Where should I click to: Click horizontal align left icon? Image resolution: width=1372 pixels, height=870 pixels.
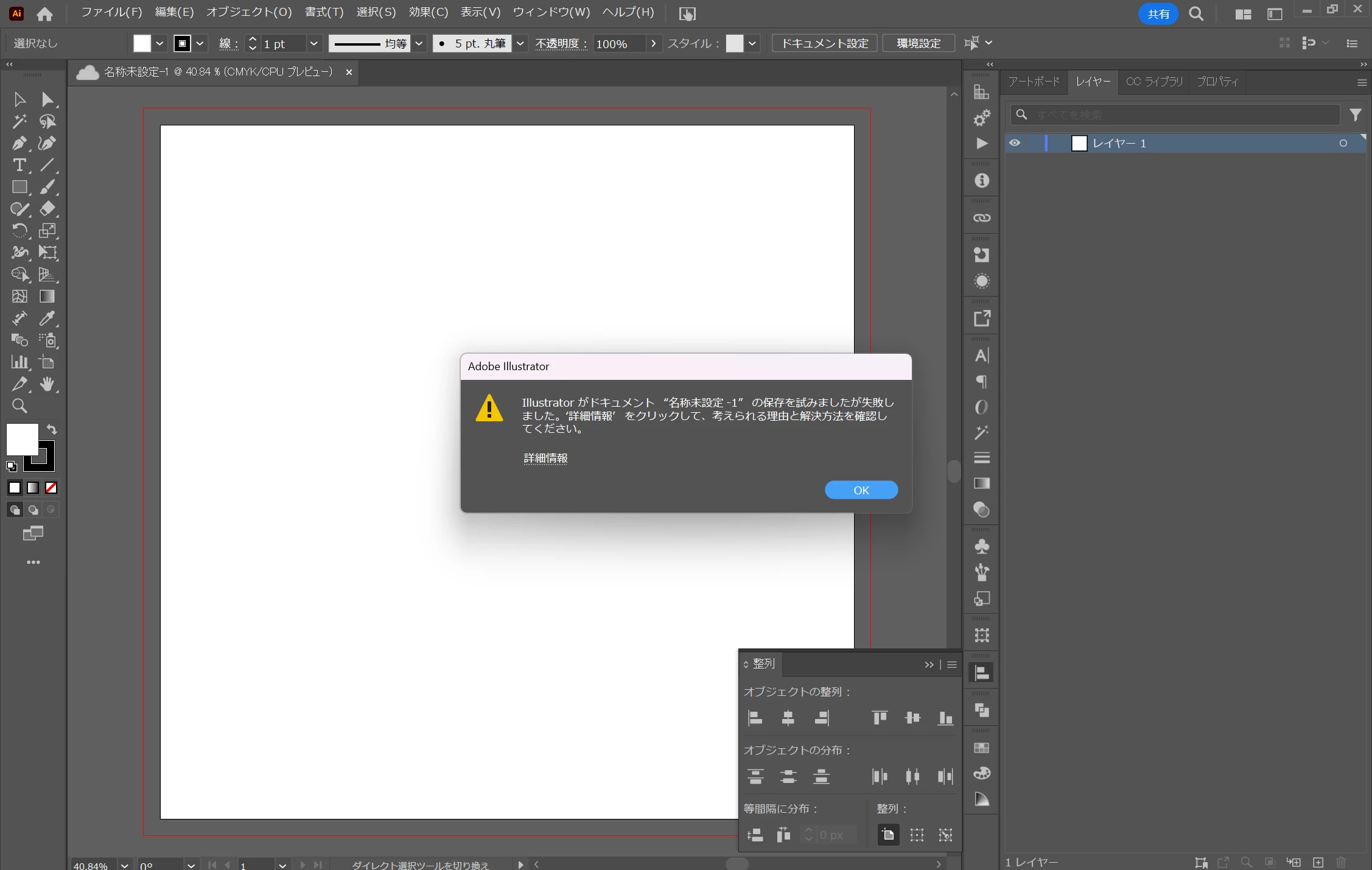tap(755, 718)
